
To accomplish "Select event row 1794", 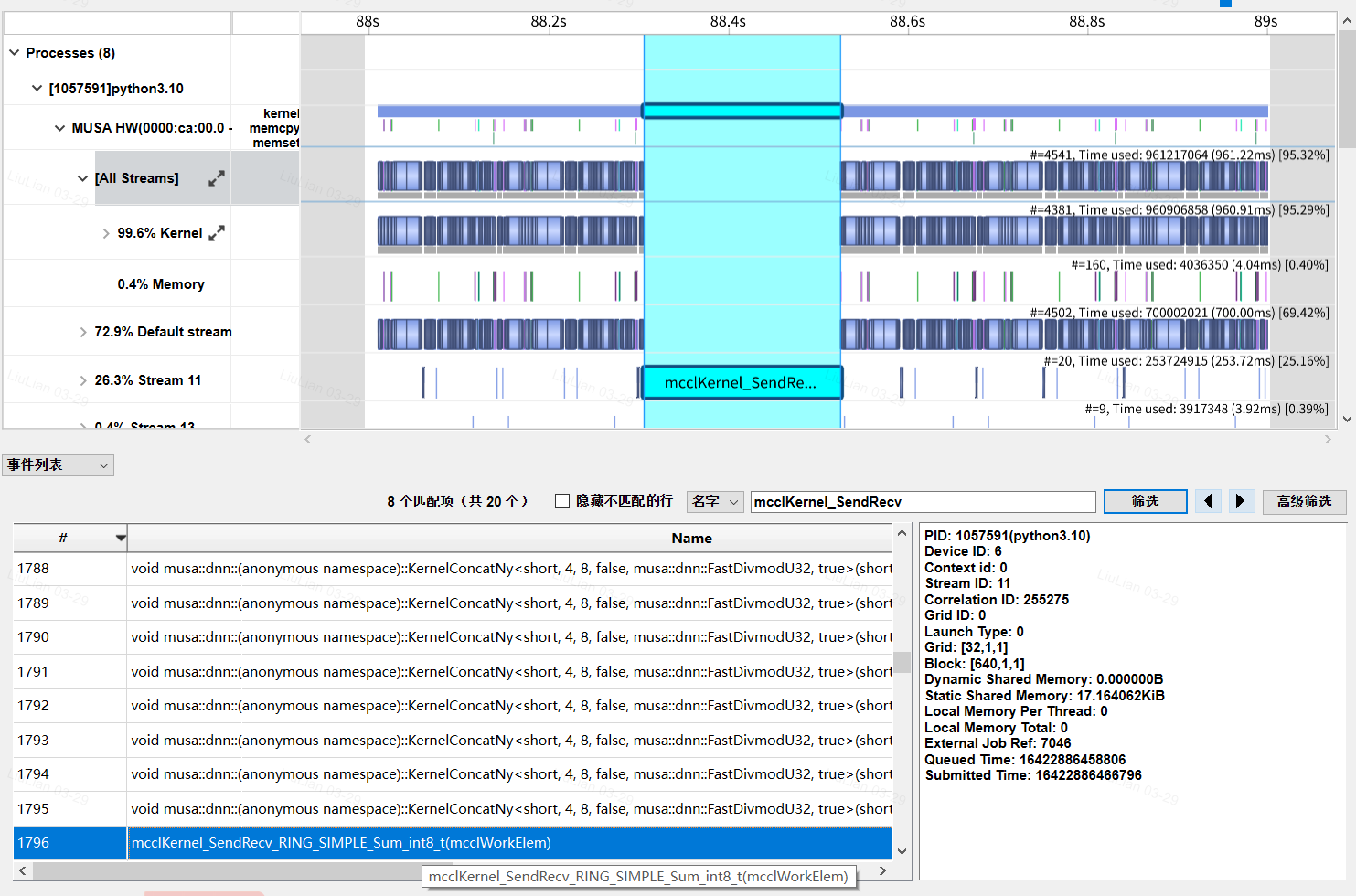I will [x=453, y=774].
